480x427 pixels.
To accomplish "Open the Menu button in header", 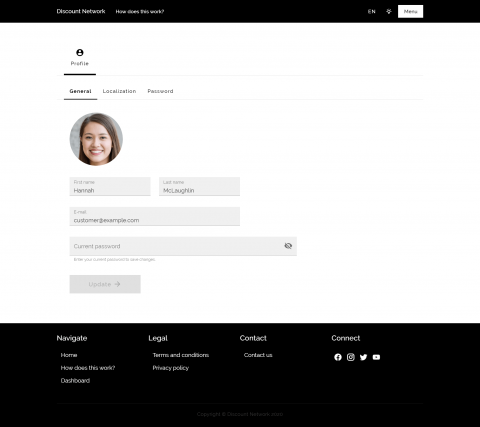I will pos(410,11).
